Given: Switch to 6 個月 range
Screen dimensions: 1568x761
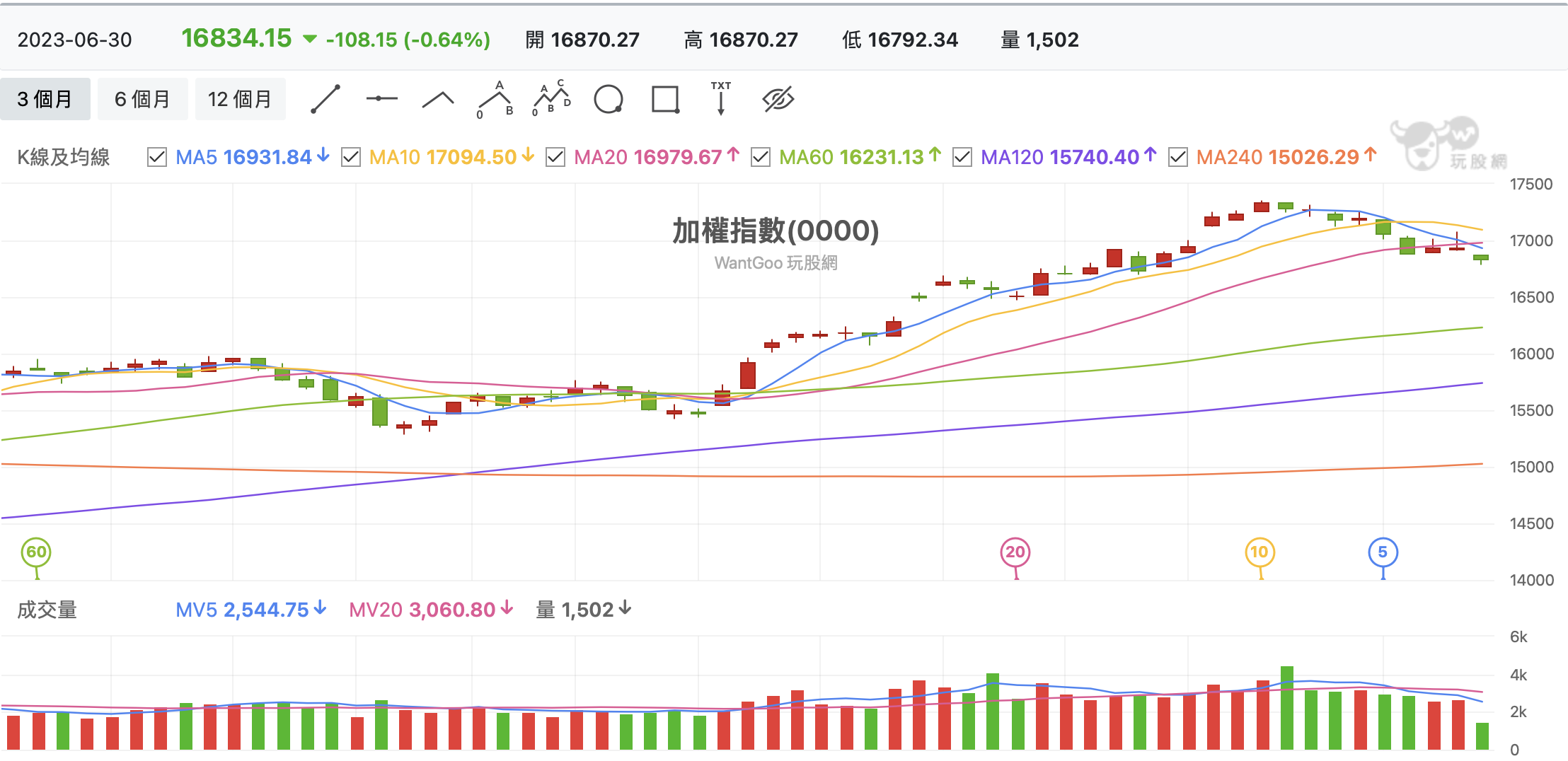Looking at the screenshot, I should click(x=142, y=99).
